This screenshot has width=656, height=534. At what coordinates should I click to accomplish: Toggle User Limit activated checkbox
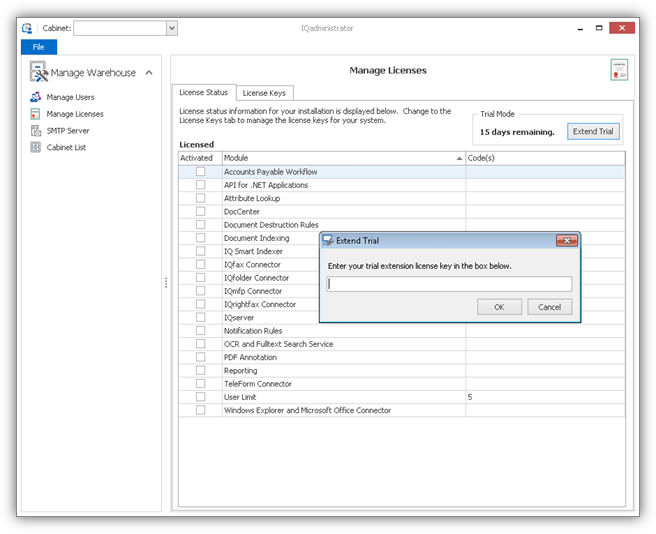pos(201,397)
